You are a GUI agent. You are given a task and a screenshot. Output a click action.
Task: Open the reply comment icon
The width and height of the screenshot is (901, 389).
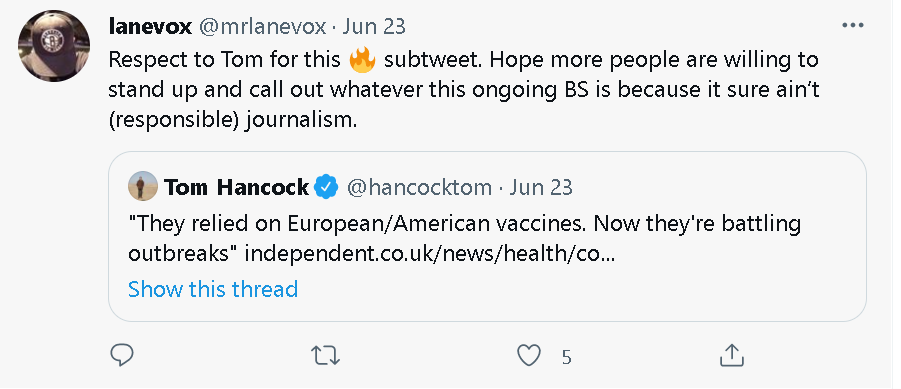(x=122, y=356)
